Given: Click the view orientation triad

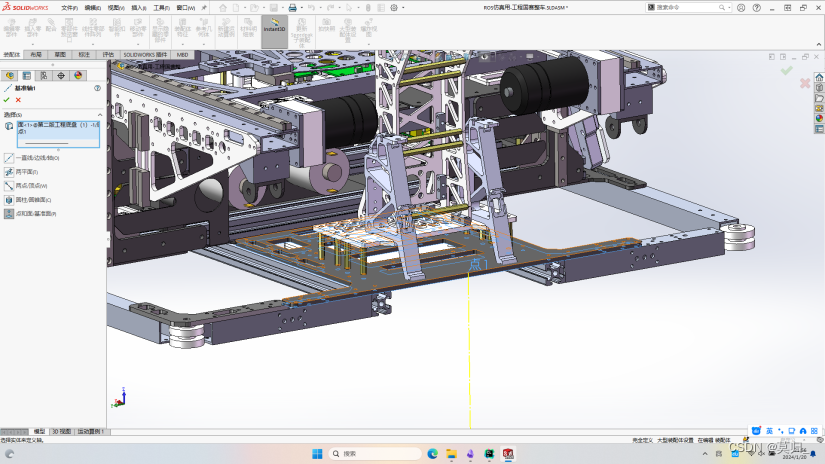Looking at the screenshot, I should click(x=119, y=398).
